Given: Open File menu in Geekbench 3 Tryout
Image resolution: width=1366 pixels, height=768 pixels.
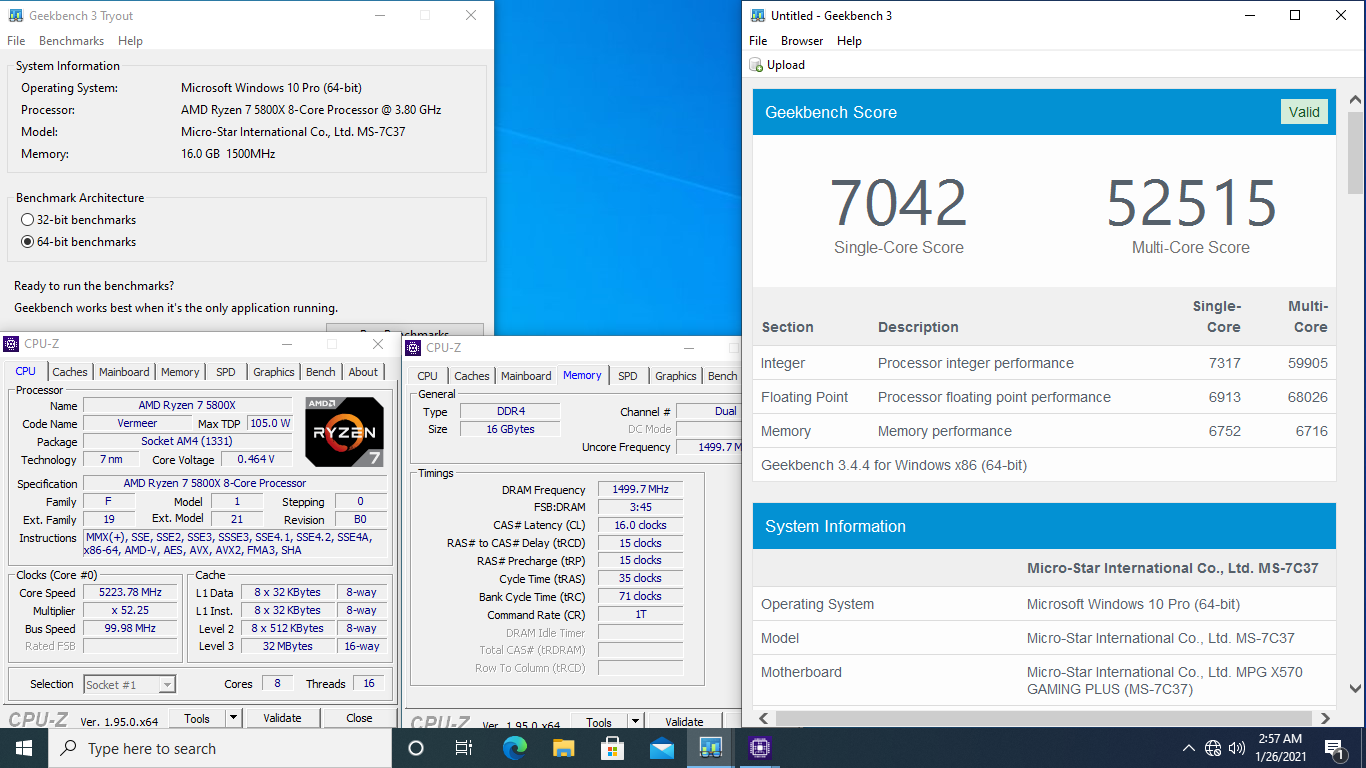Looking at the screenshot, I should pos(16,41).
